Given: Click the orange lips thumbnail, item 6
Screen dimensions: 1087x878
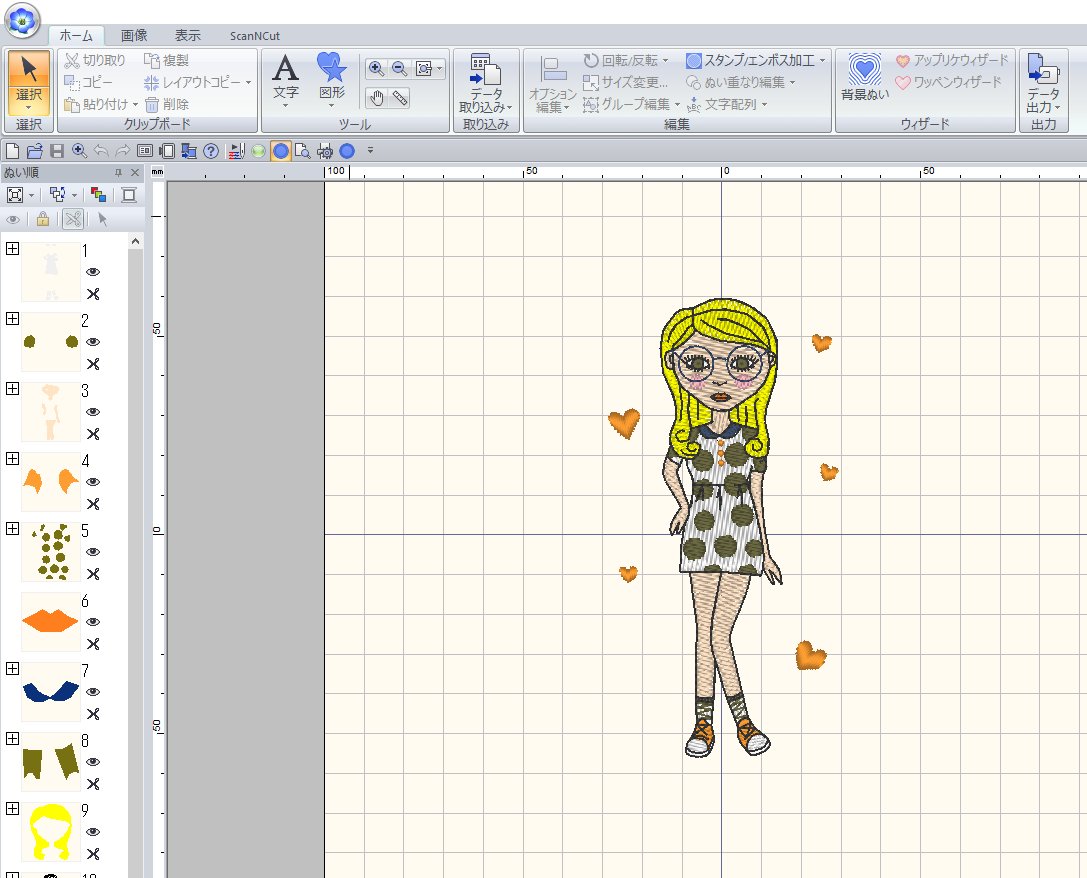Looking at the screenshot, I should (x=50, y=621).
